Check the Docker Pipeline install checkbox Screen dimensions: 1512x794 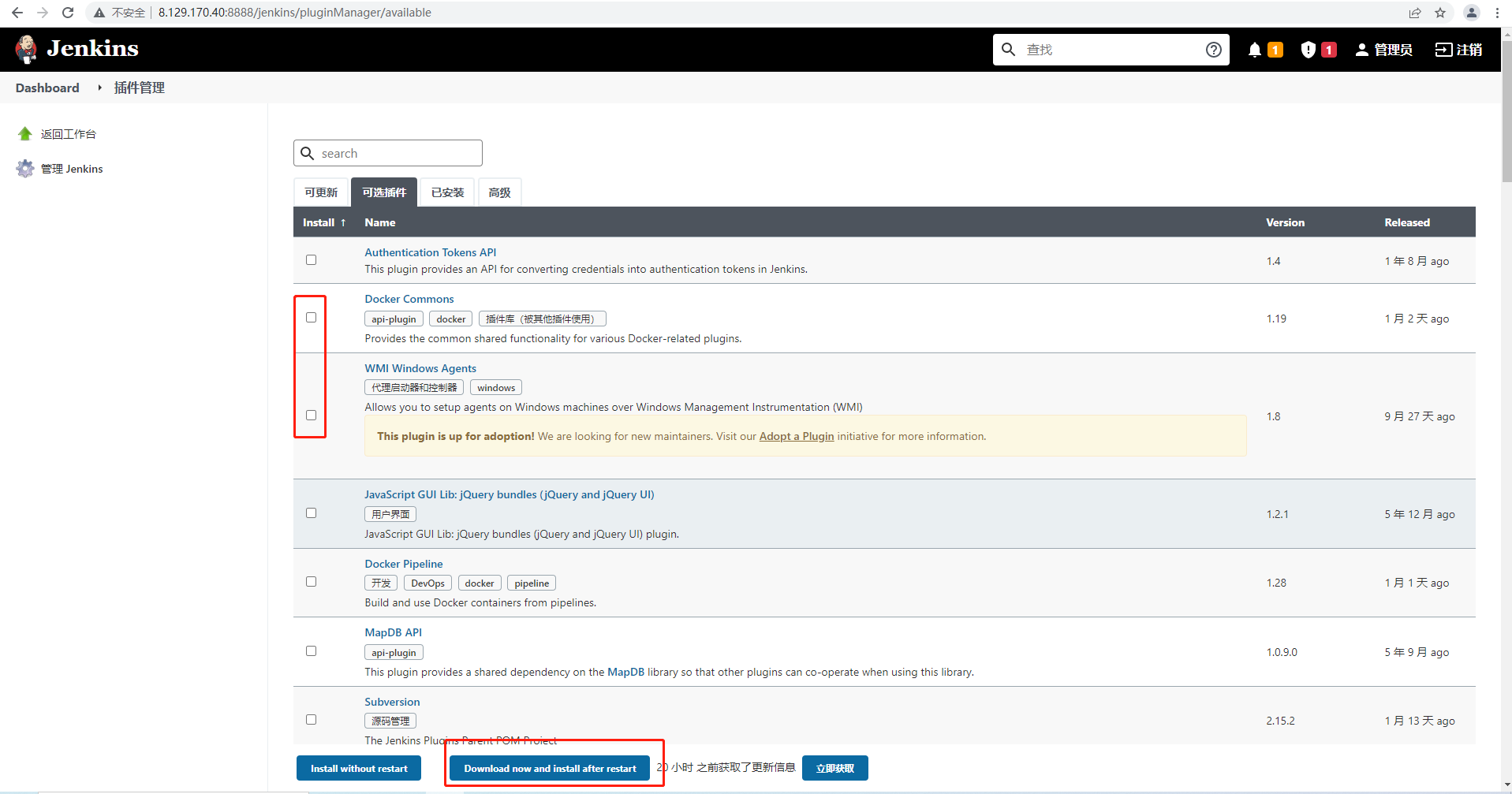coord(311,581)
